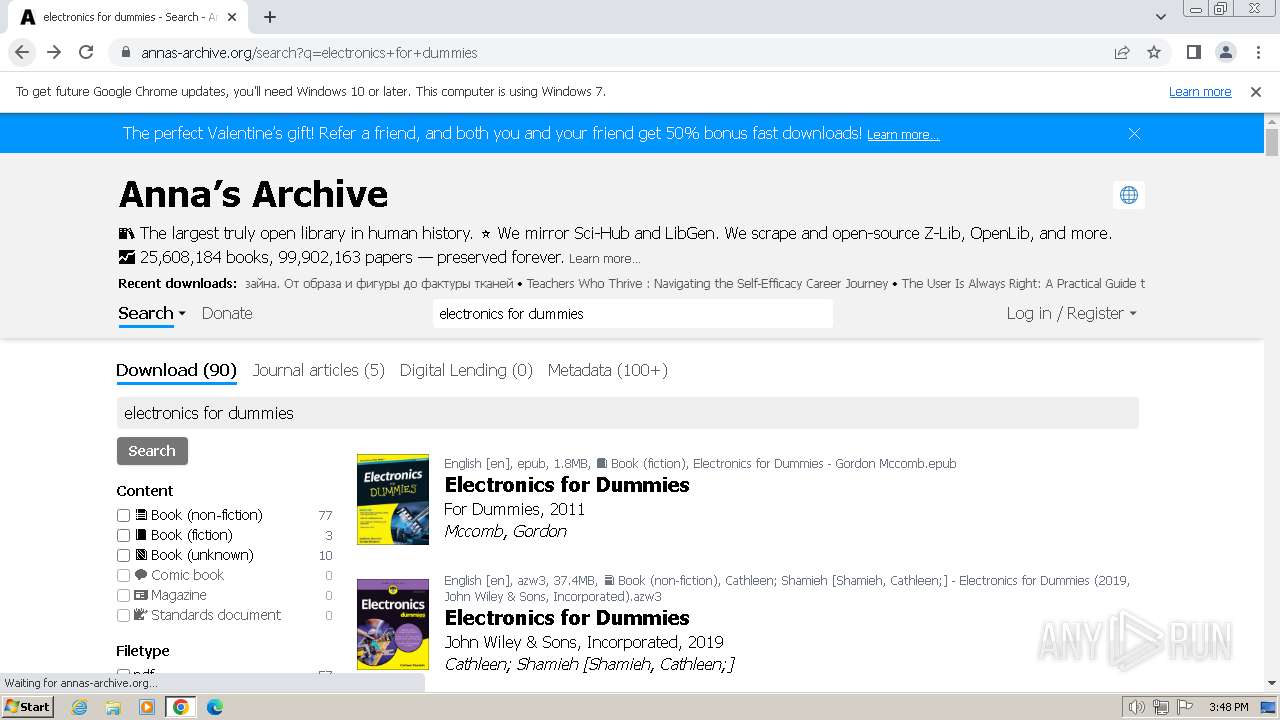Viewport: 1280px width, 720px height.
Task: Switch to Digital Lending (0) tab
Action: (466, 370)
